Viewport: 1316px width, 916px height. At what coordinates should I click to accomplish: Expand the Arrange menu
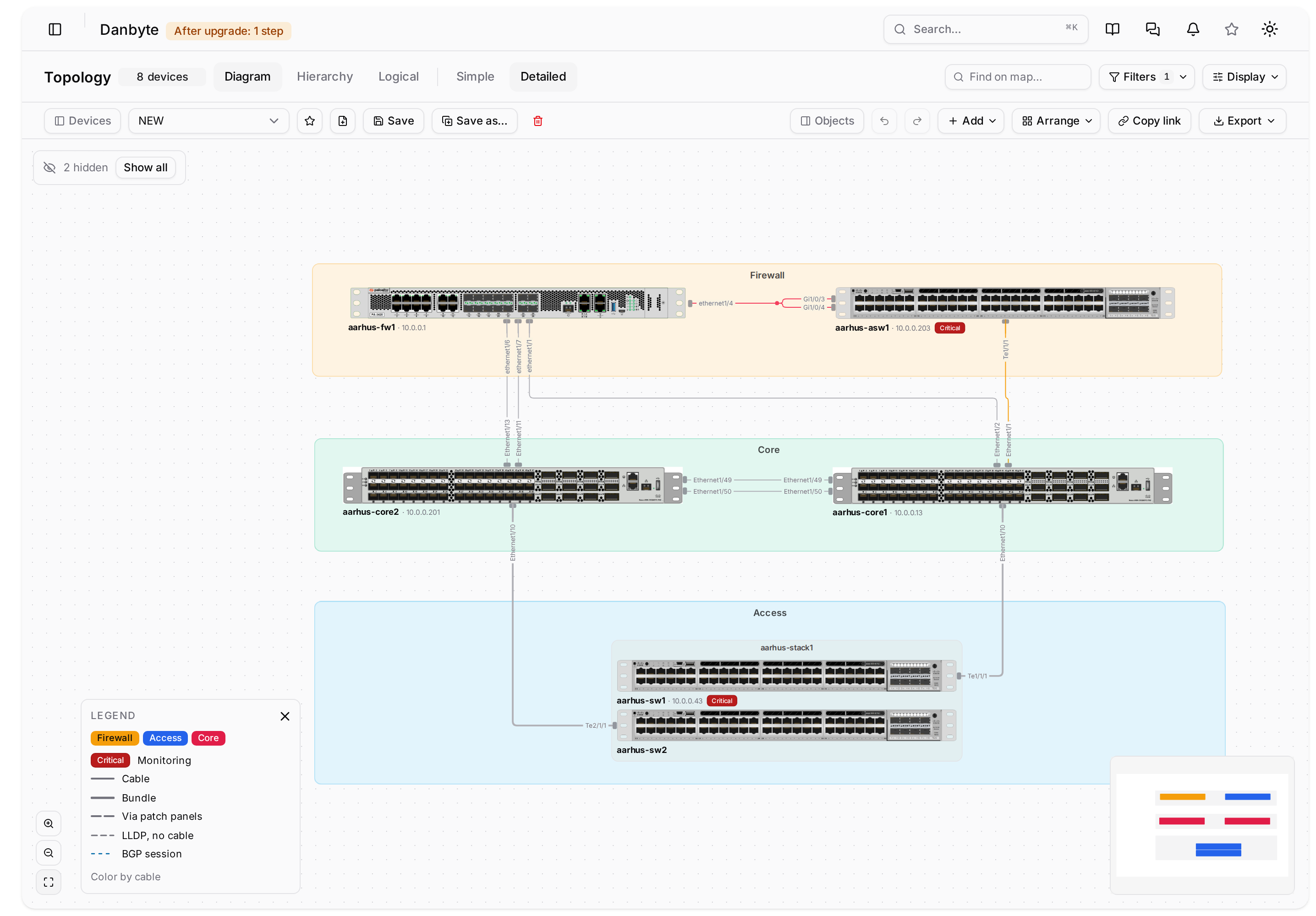click(x=1056, y=121)
